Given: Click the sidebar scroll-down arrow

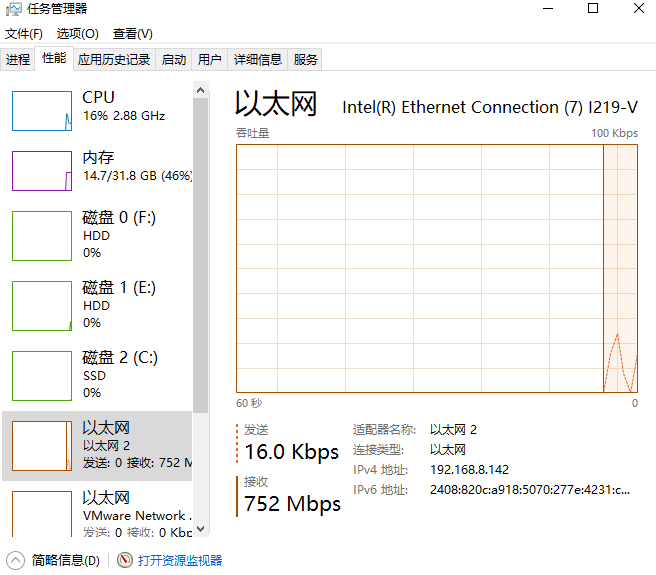Looking at the screenshot, I should [200, 529].
